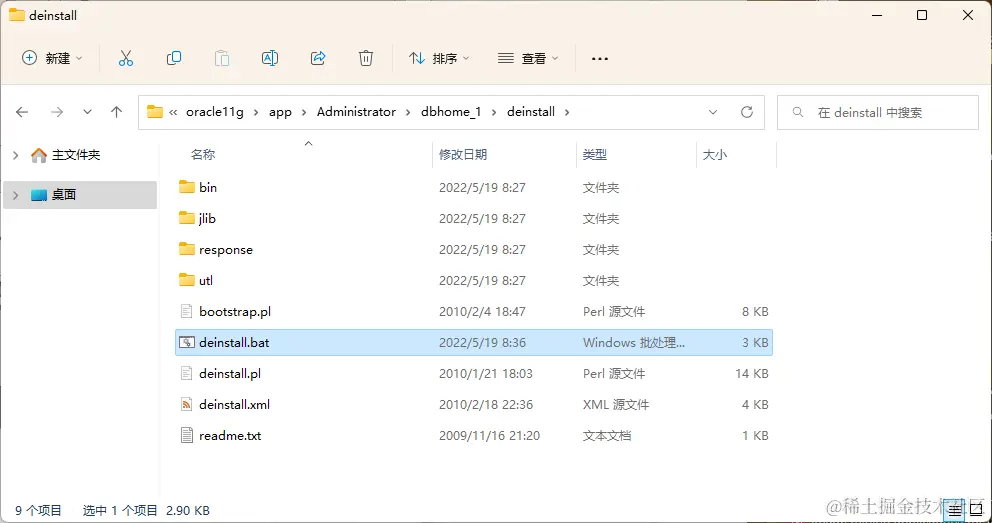Click the deinstall.bat batch file icon
Viewport: 992px width, 523px height.
point(187,342)
